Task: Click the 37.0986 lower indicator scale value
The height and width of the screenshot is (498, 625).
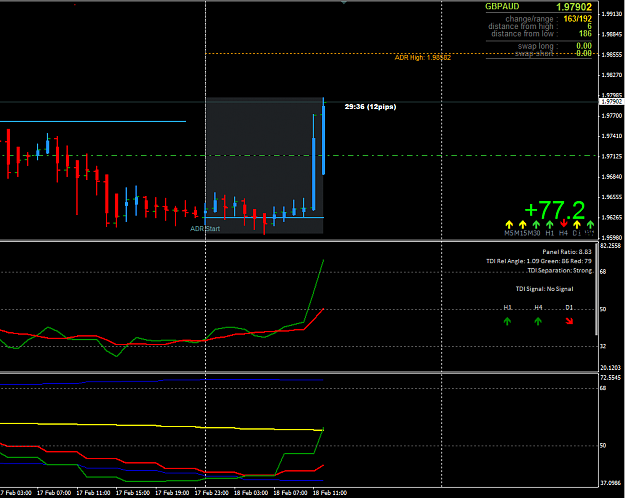Action: pos(610,483)
